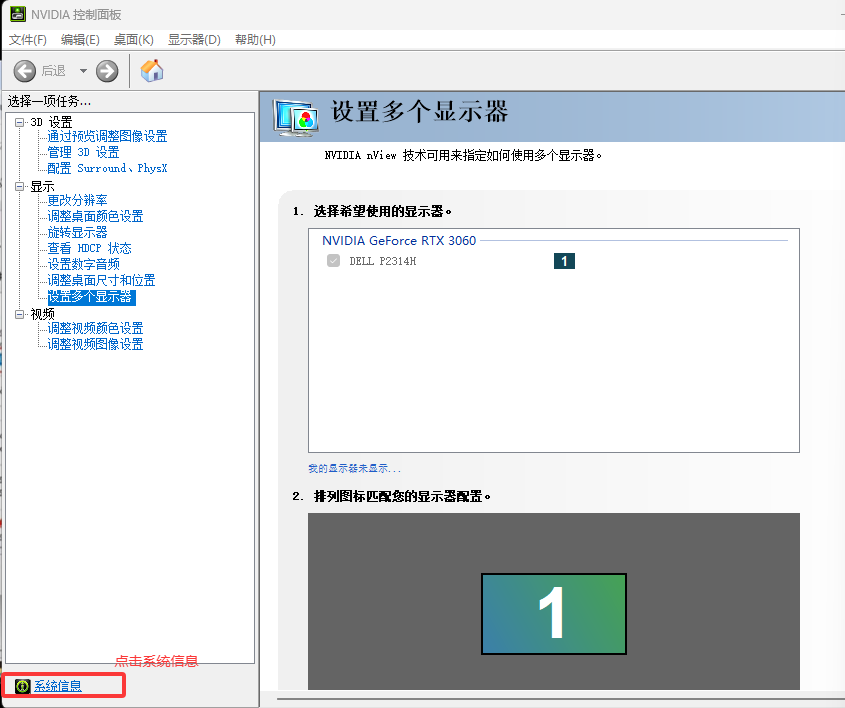Click the system information icon at bottom left
The height and width of the screenshot is (708, 845).
(x=22, y=686)
